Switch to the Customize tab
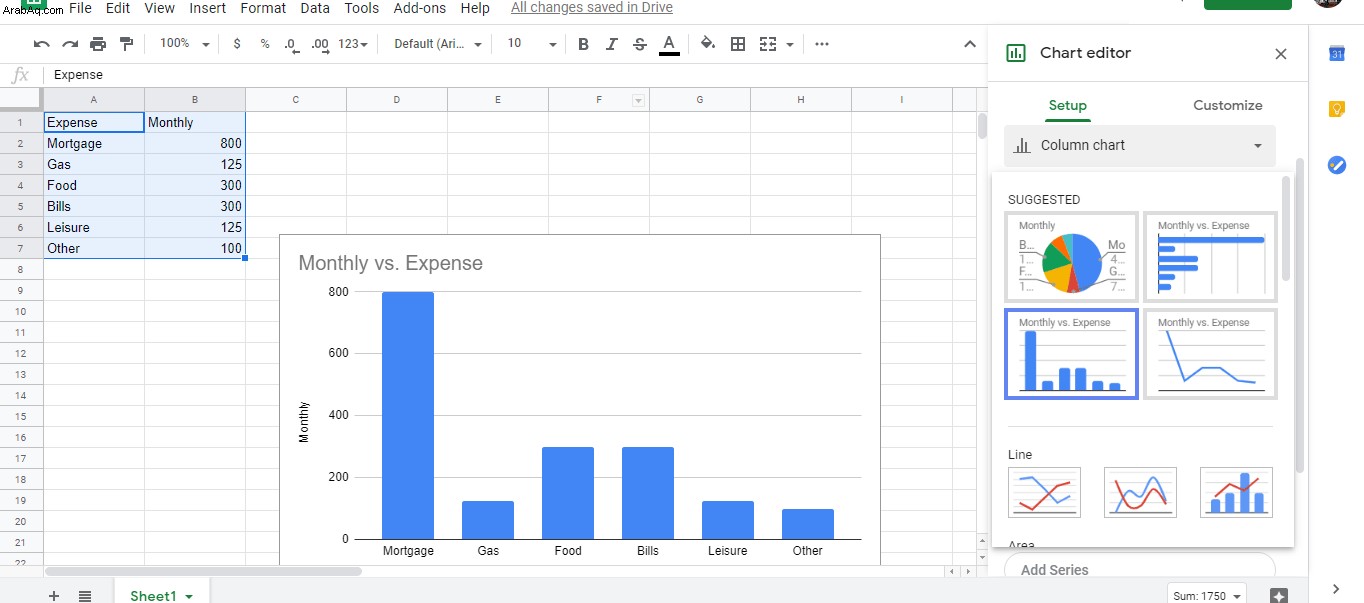The width and height of the screenshot is (1364, 603). coord(1228,105)
